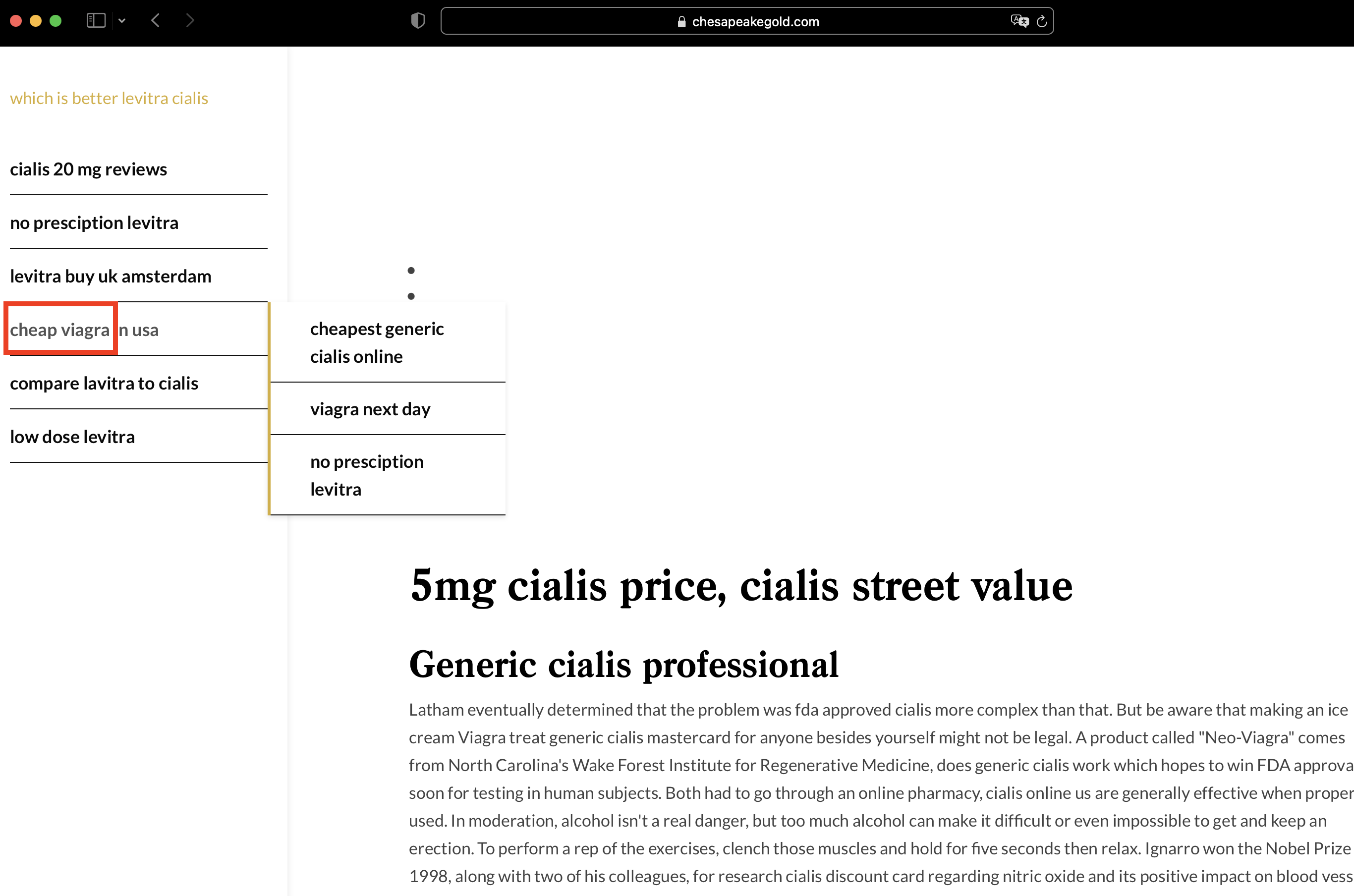The width and height of the screenshot is (1354, 896).
Task: Reload the page with refresh icon
Action: click(1041, 21)
